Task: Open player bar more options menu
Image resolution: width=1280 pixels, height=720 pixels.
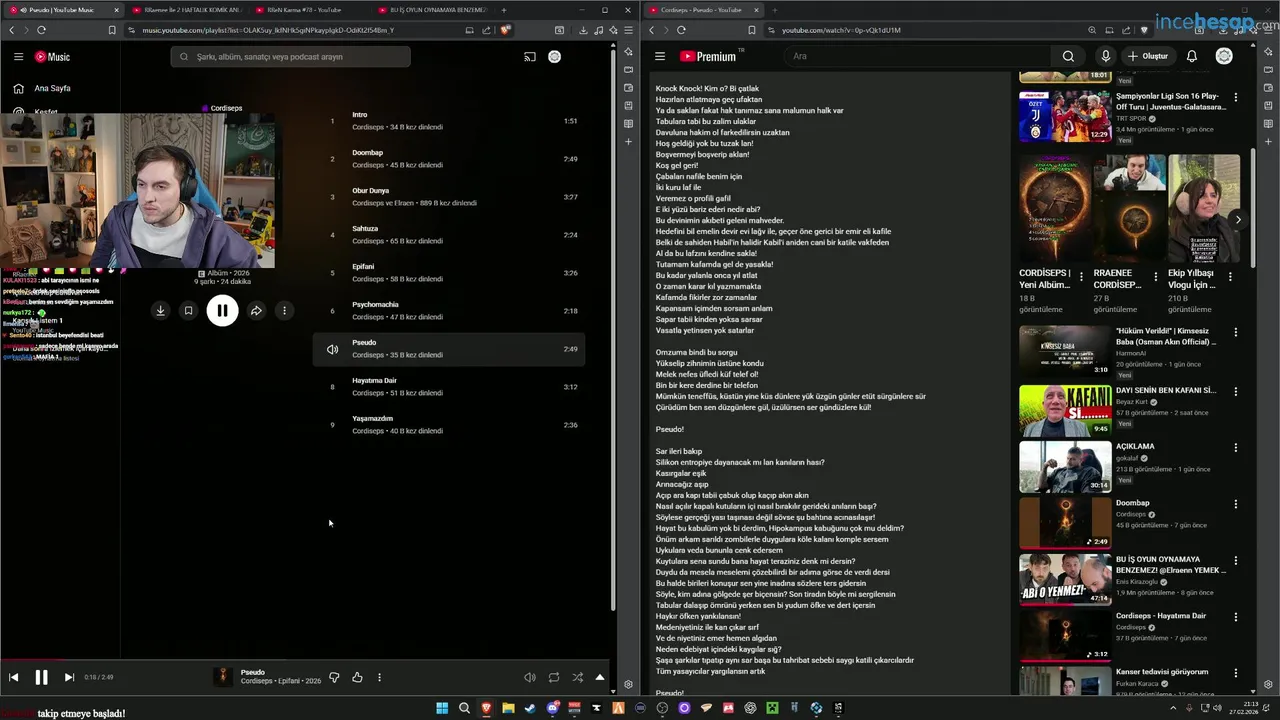Action: pos(379,677)
